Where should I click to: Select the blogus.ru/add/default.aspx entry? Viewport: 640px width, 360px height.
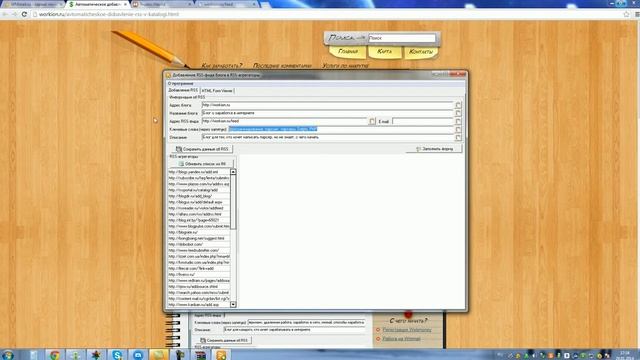199,202
